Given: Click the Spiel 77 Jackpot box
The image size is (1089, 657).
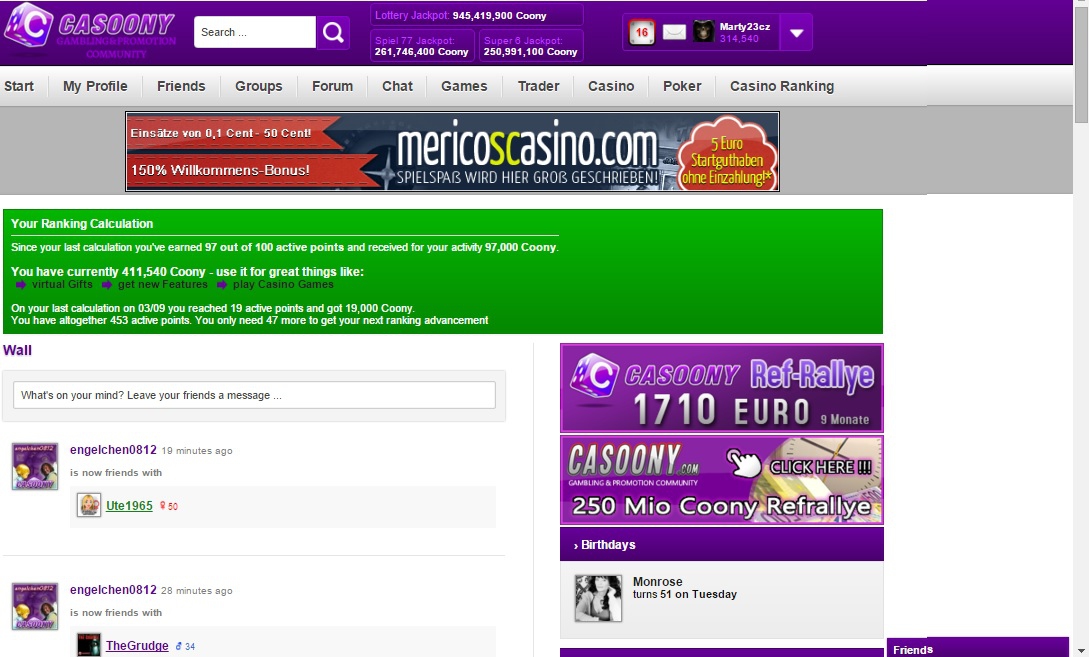Looking at the screenshot, I should pos(422,46).
